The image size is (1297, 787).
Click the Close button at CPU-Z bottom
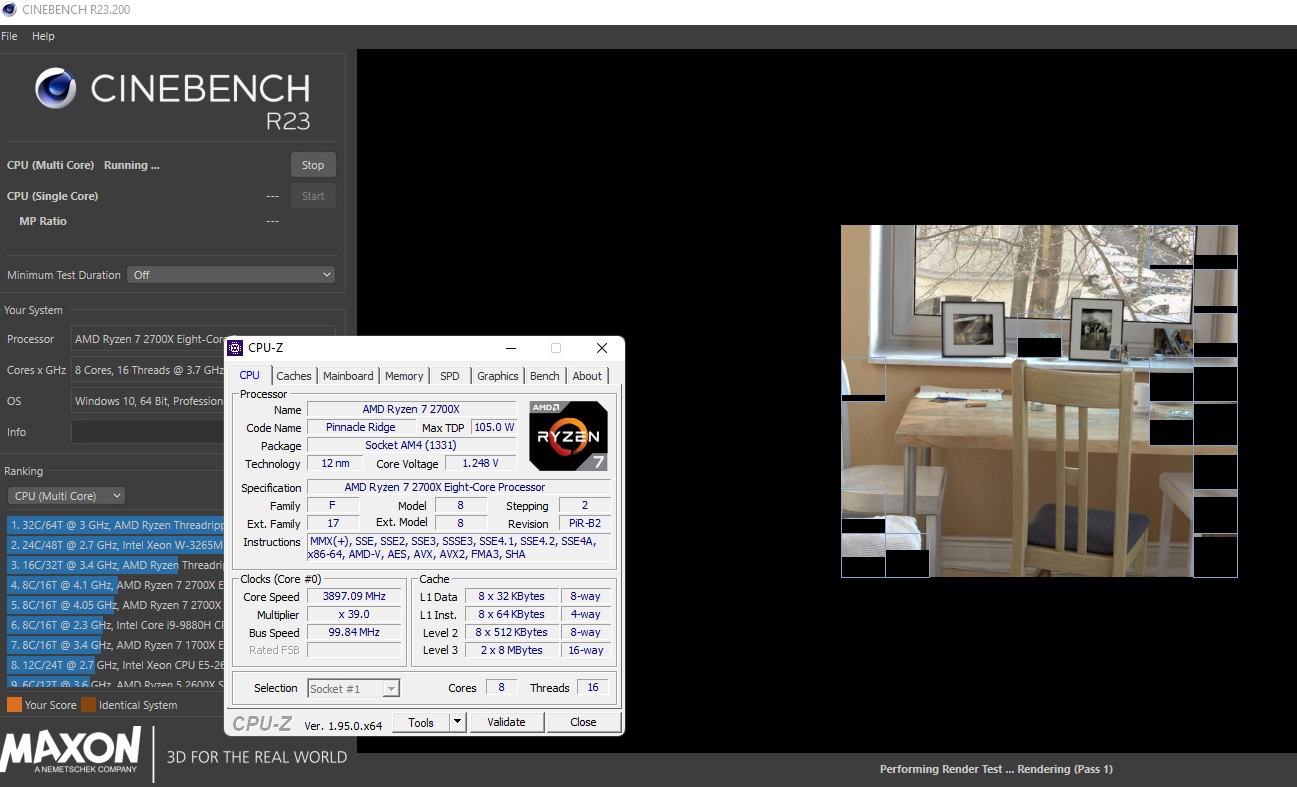pyautogui.click(x=583, y=722)
